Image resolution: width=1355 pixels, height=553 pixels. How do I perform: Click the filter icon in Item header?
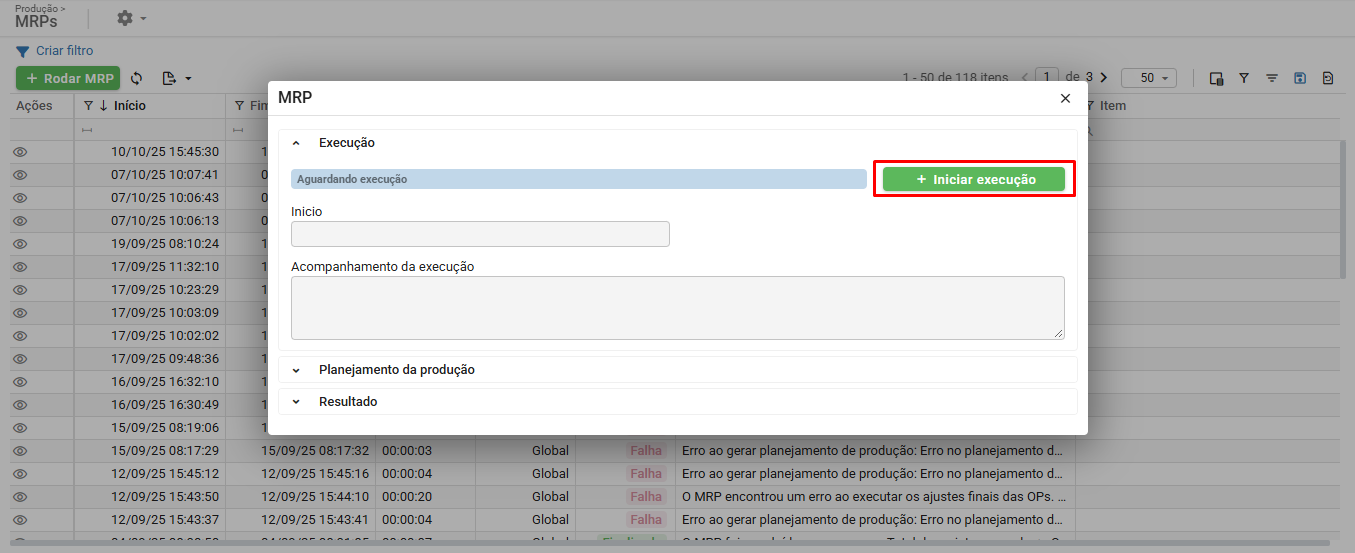[1091, 106]
